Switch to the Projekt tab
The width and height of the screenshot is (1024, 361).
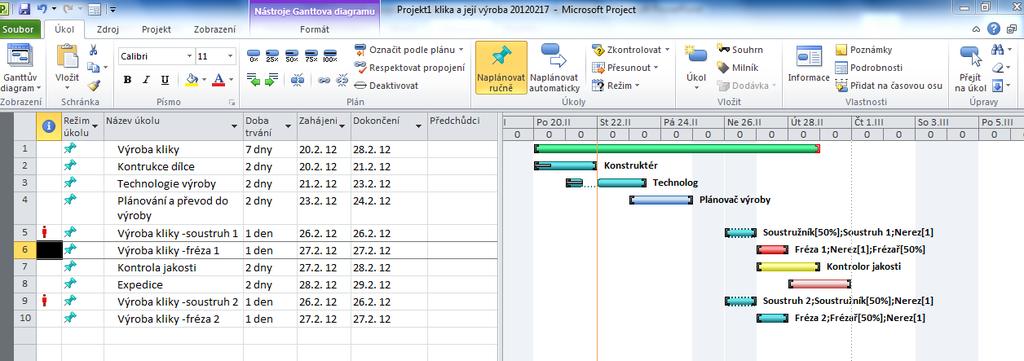[156, 29]
